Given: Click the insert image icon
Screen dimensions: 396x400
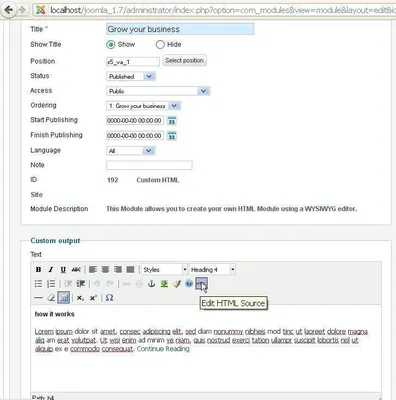Looking at the screenshot, I should [164, 284].
